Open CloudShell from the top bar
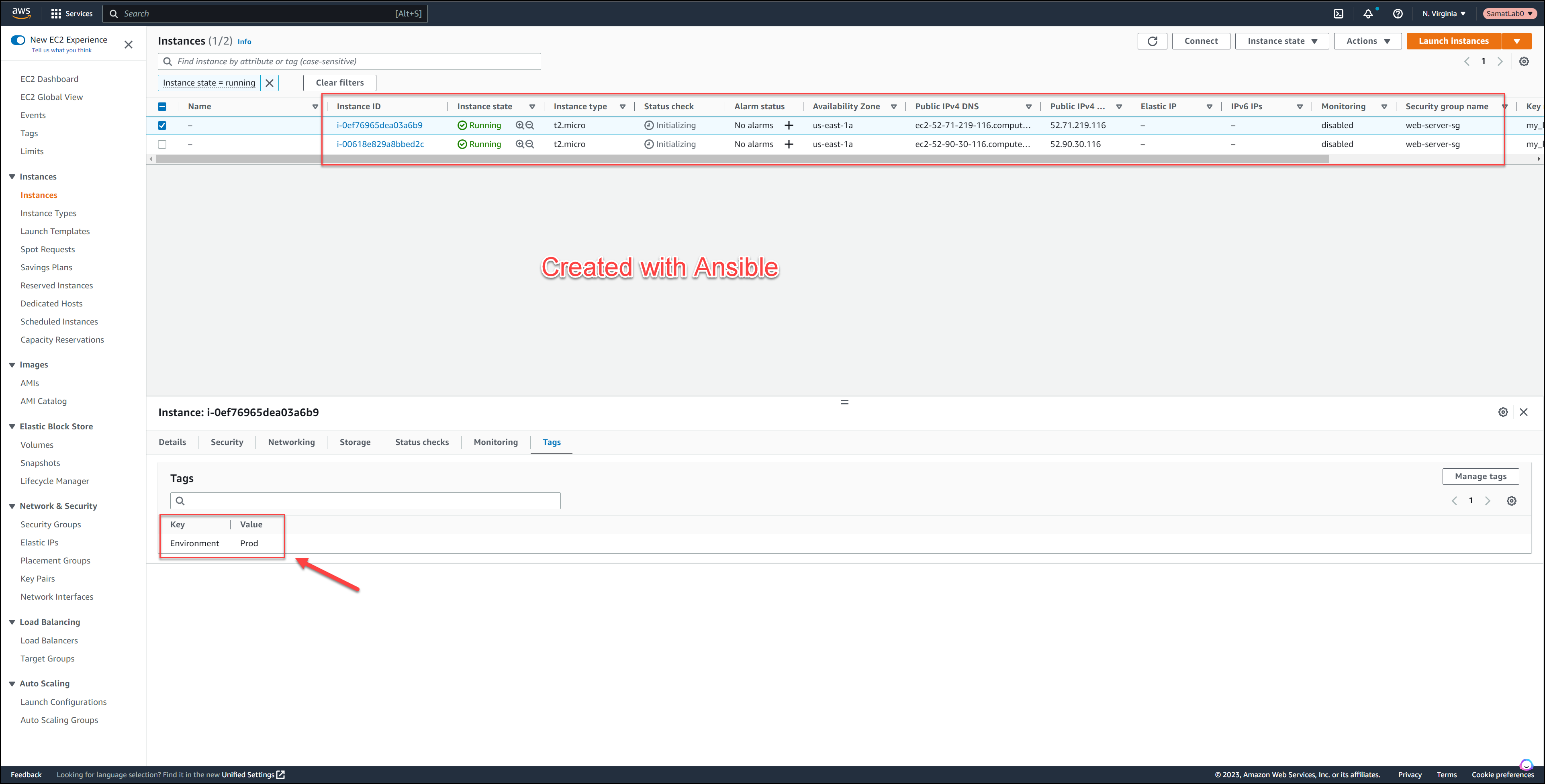Viewport: 1545px width, 784px height. tap(1338, 13)
